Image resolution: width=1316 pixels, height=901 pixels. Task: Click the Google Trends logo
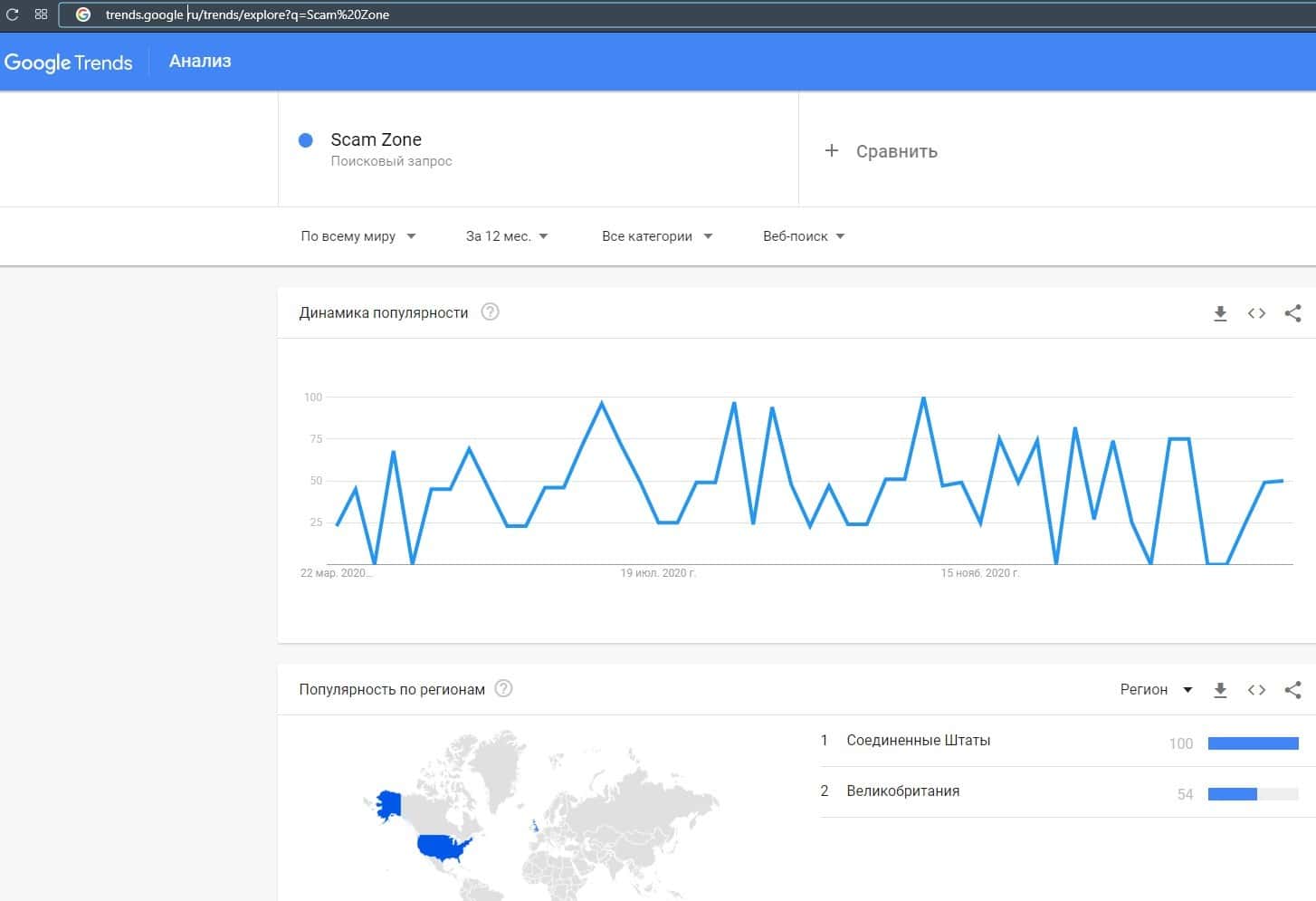click(69, 62)
